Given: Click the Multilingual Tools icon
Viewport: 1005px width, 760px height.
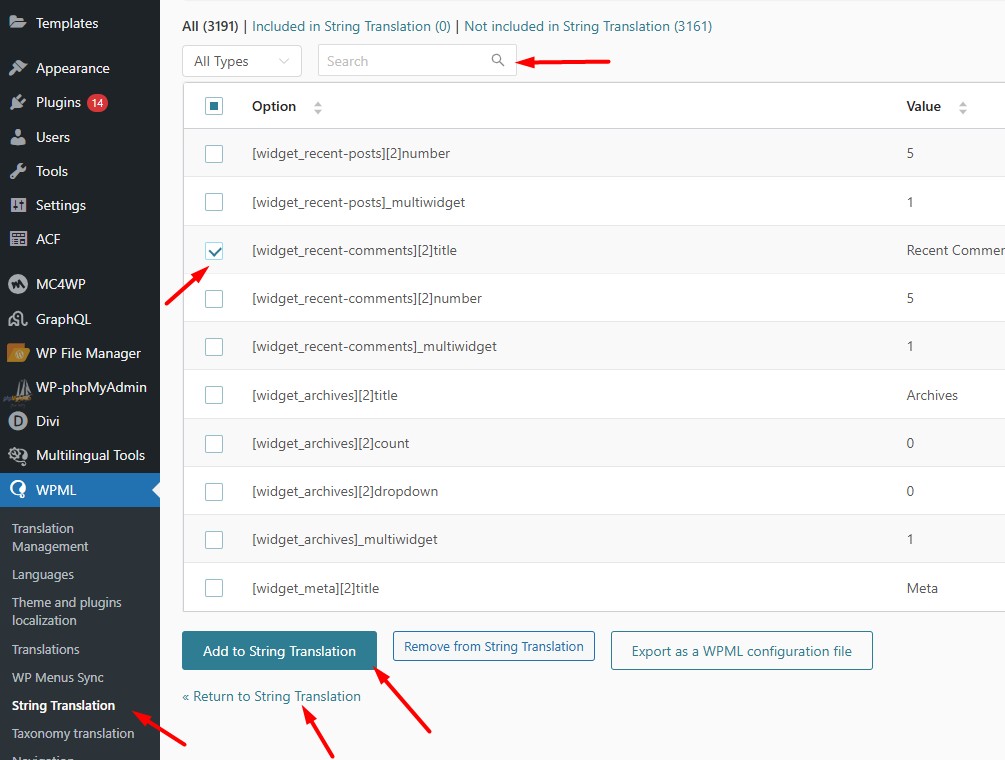Looking at the screenshot, I should click(x=18, y=456).
